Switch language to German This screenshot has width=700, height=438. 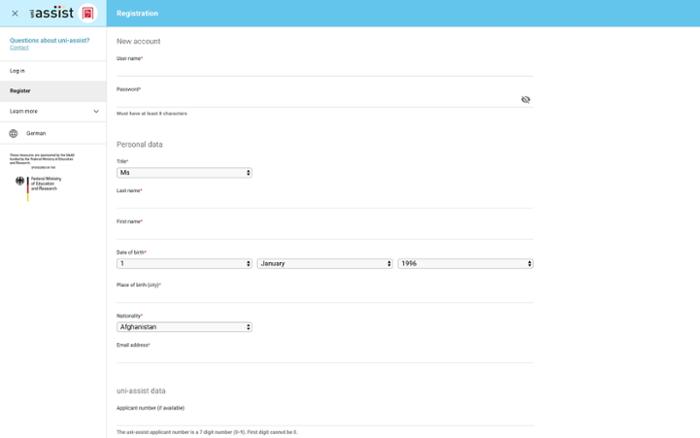(36, 133)
